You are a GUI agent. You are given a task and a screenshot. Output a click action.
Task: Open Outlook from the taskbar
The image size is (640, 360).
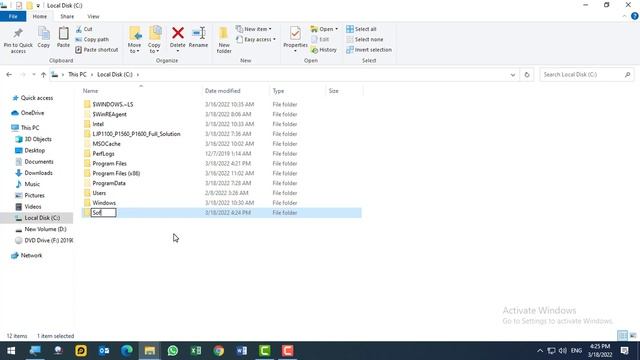coord(104,351)
